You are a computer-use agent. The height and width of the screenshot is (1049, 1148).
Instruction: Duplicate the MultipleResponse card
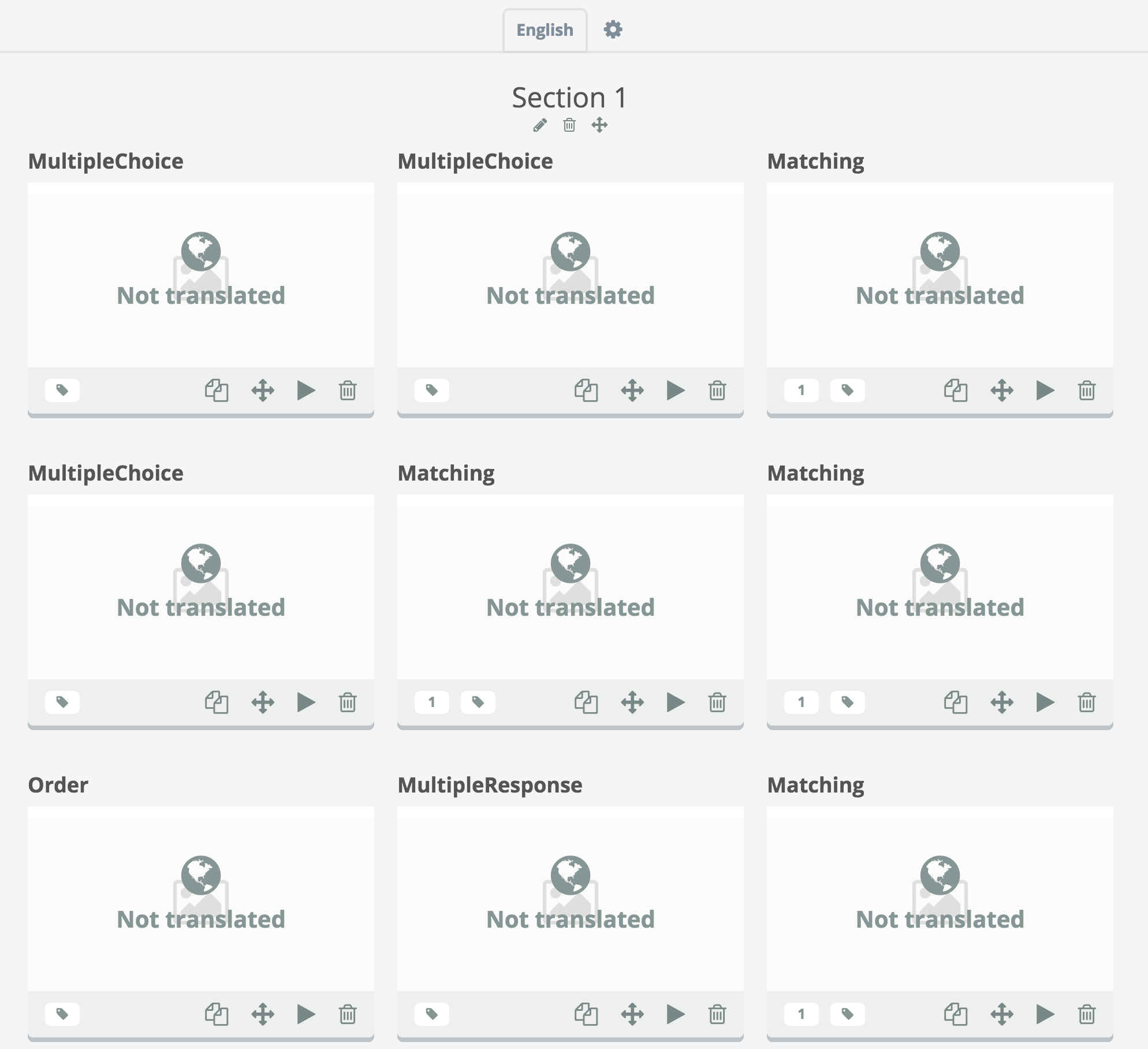pos(586,1014)
